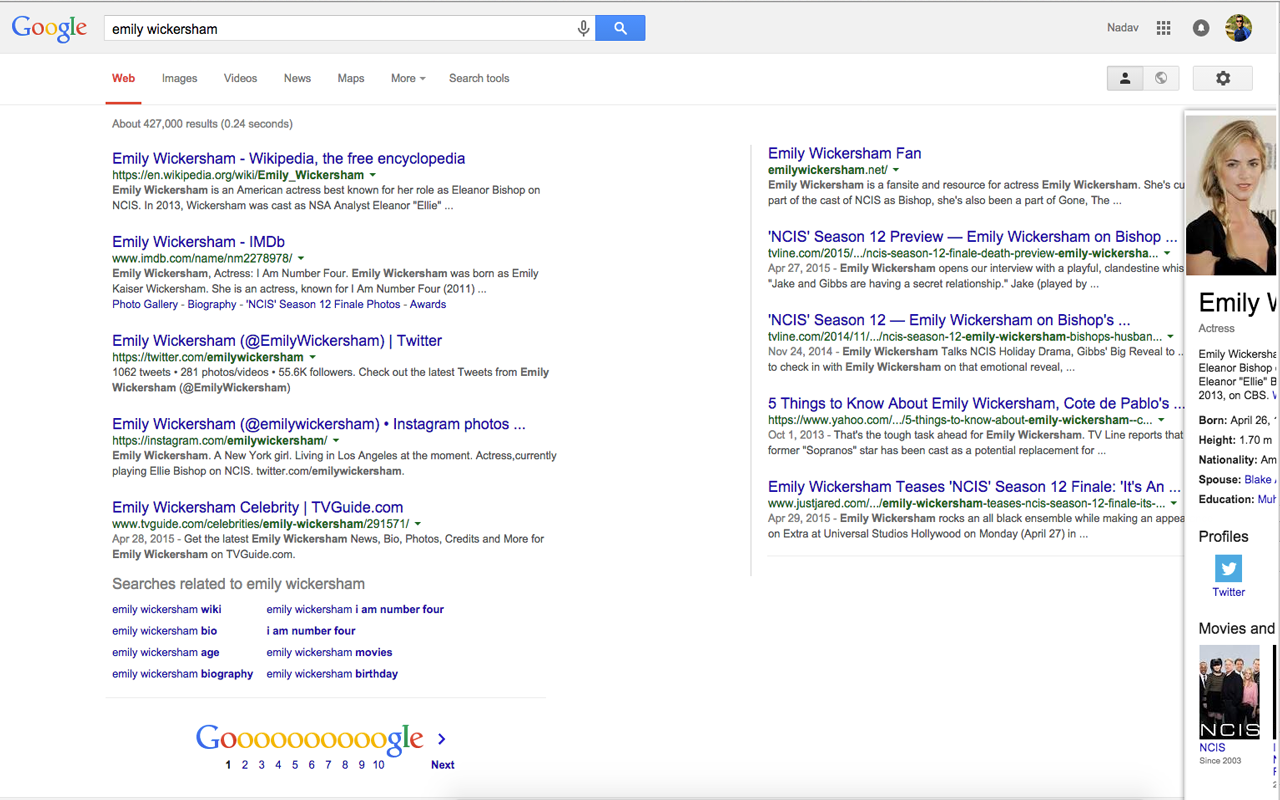Click the Next page link
Image resolution: width=1280 pixels, height=800 pixels.
[442, 765]
